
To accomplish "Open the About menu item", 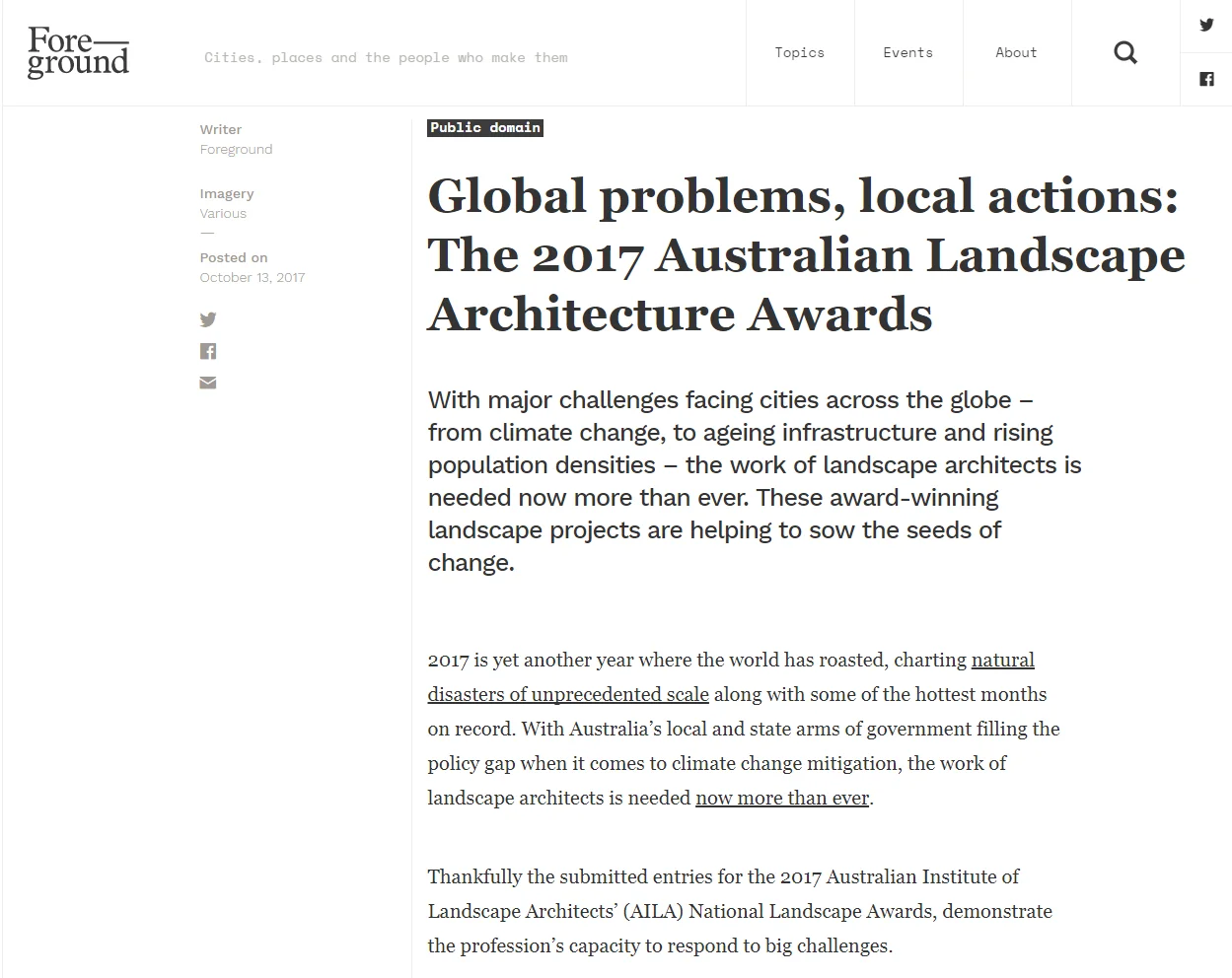I will tap(1016, 52).
